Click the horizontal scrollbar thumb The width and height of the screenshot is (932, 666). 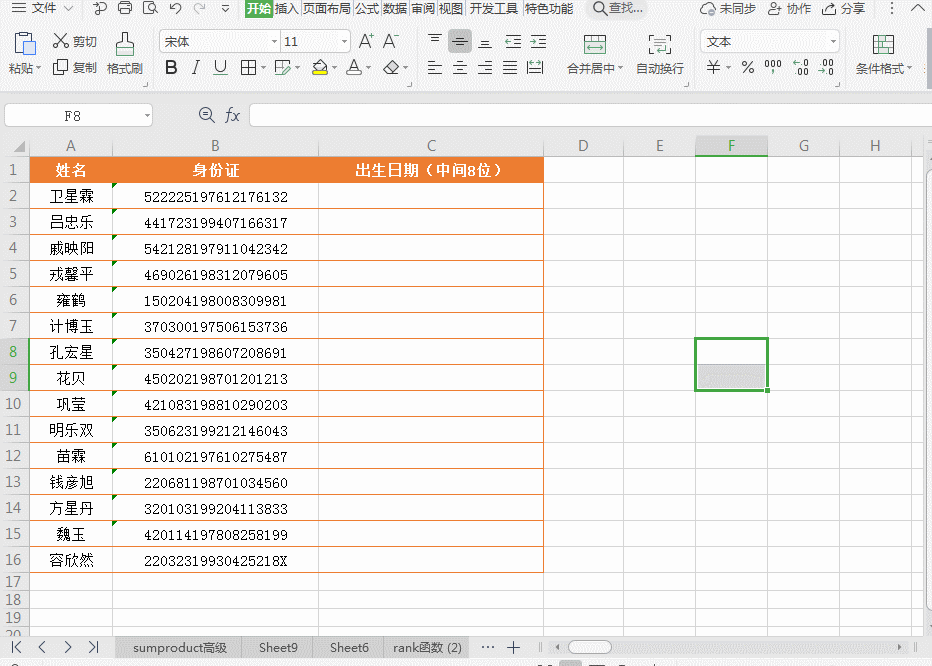tap(590, 647)
